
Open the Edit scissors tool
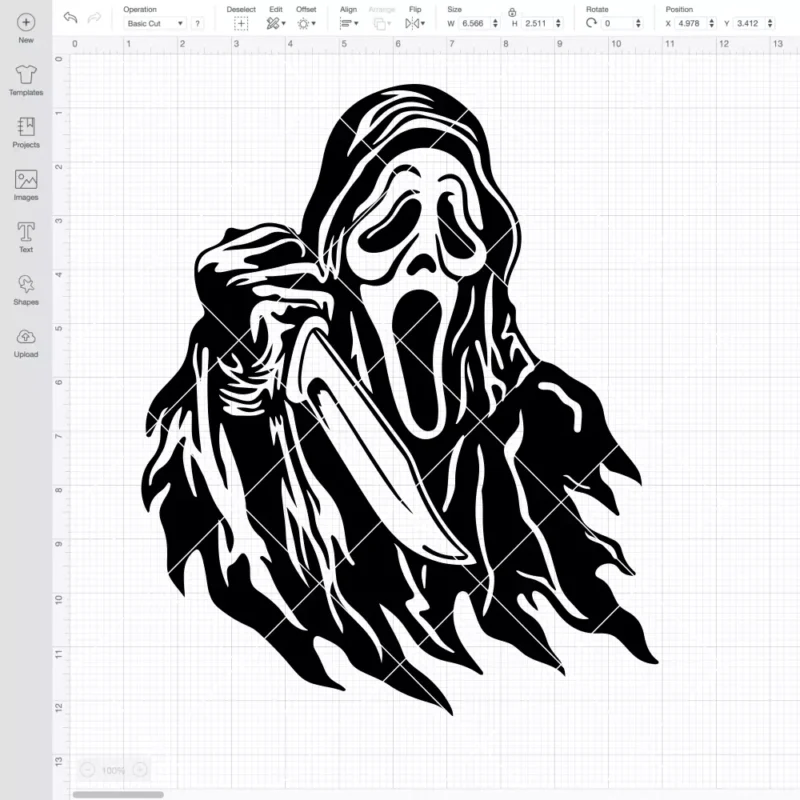(273, 23)
